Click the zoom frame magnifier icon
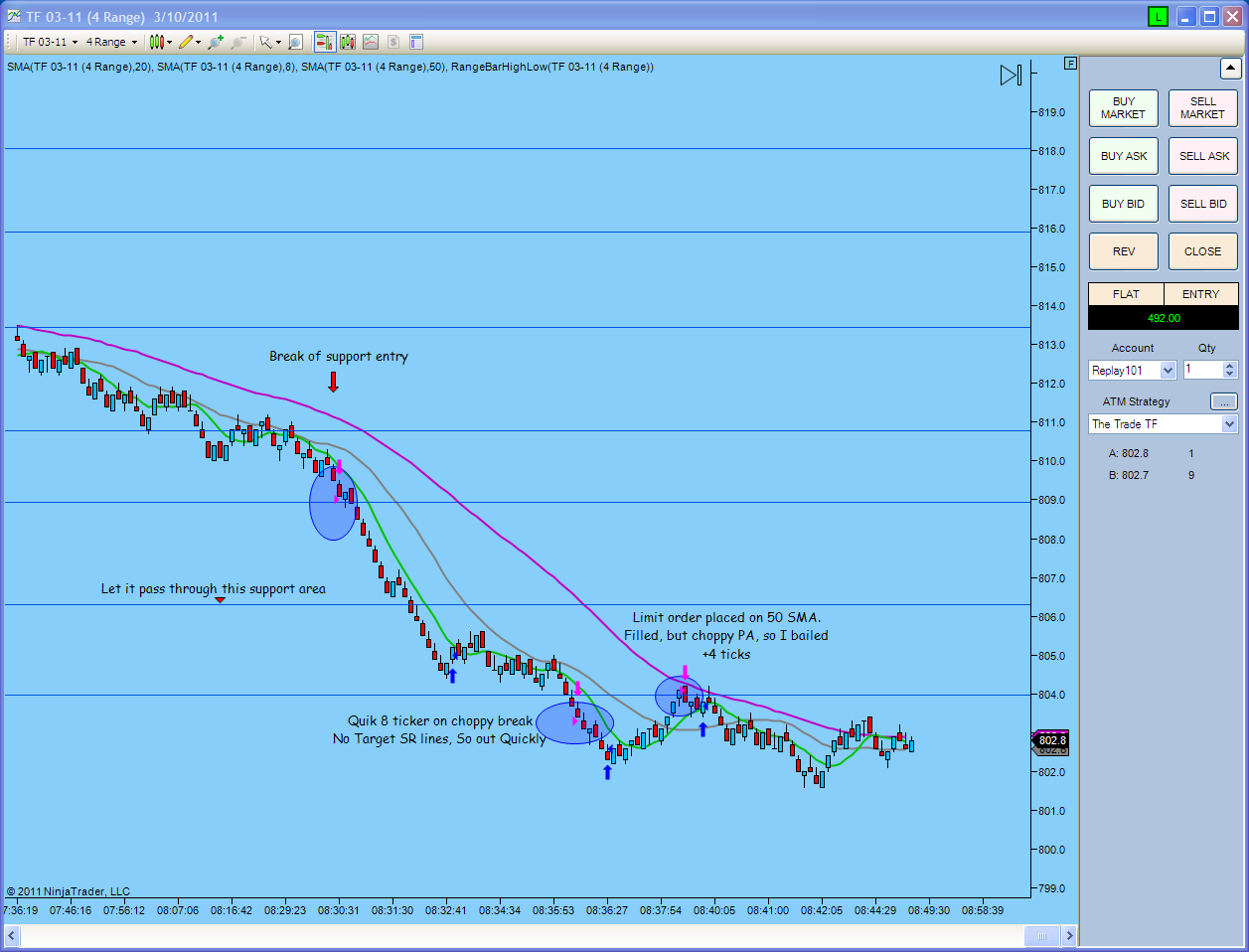The height and width of the screenshot is (952, 1249). [295, 42]
